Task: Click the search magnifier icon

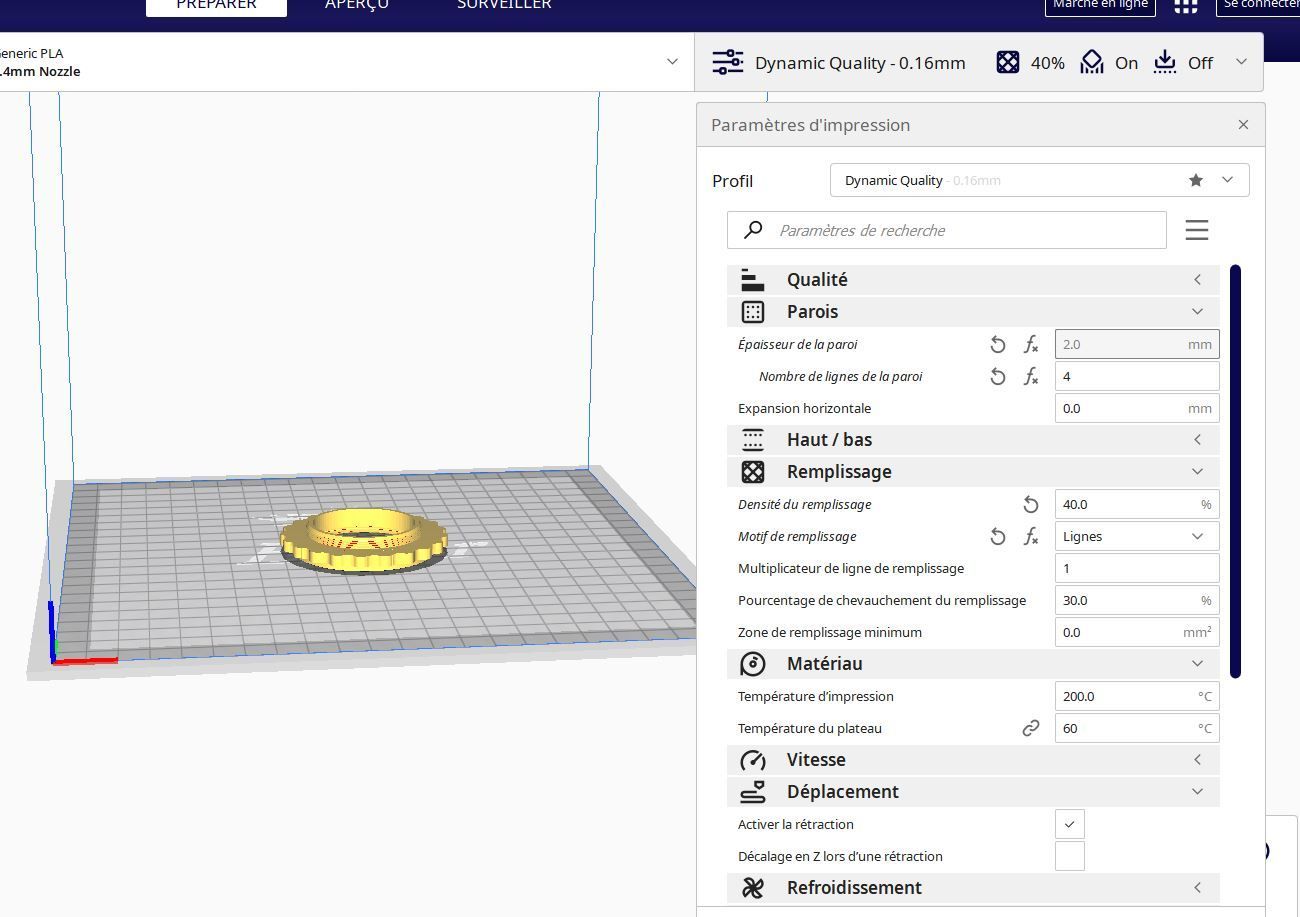Action: tap(753, 230)
